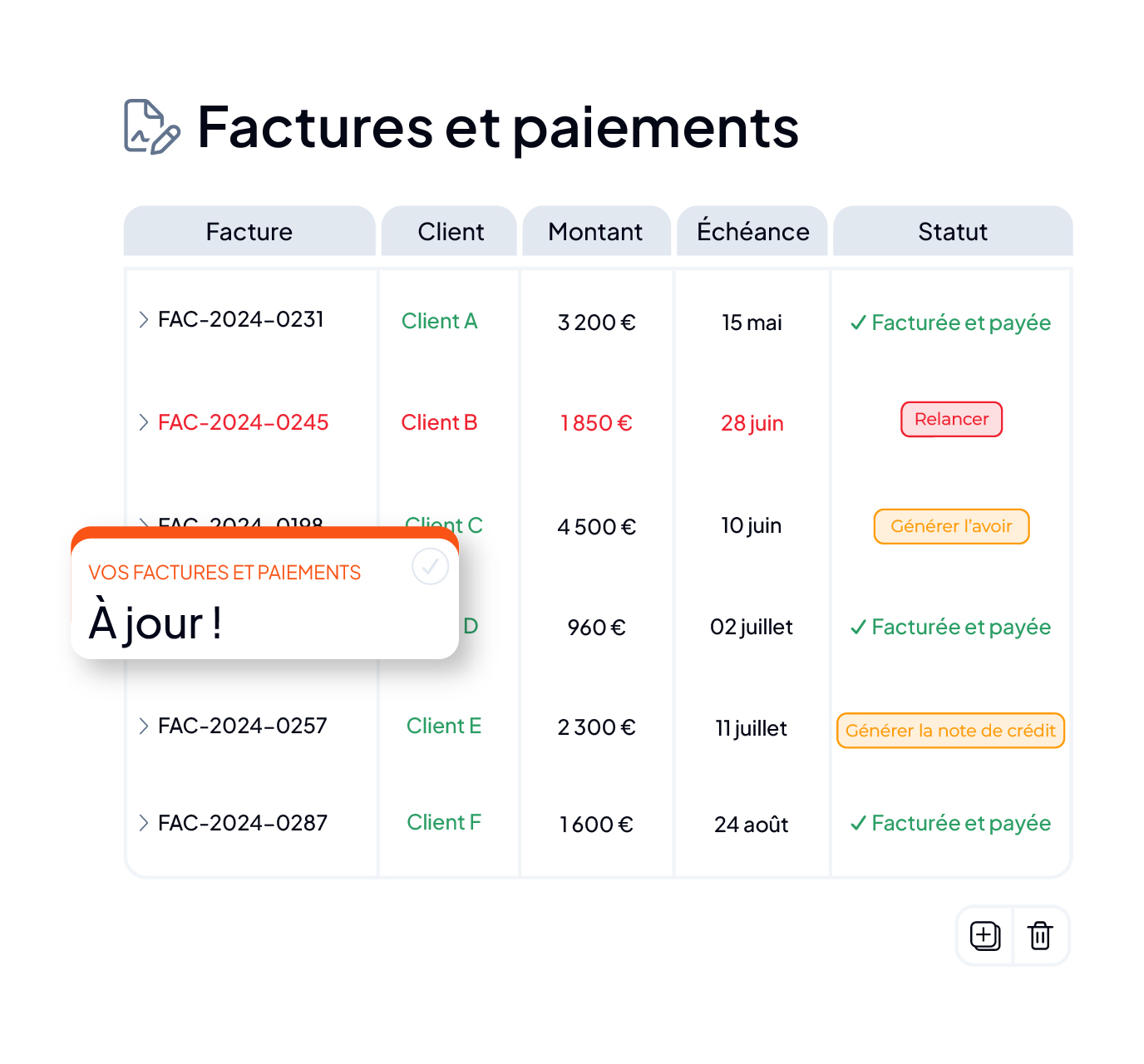Open Client B link
The image size is (1144, 1064).
439,422
